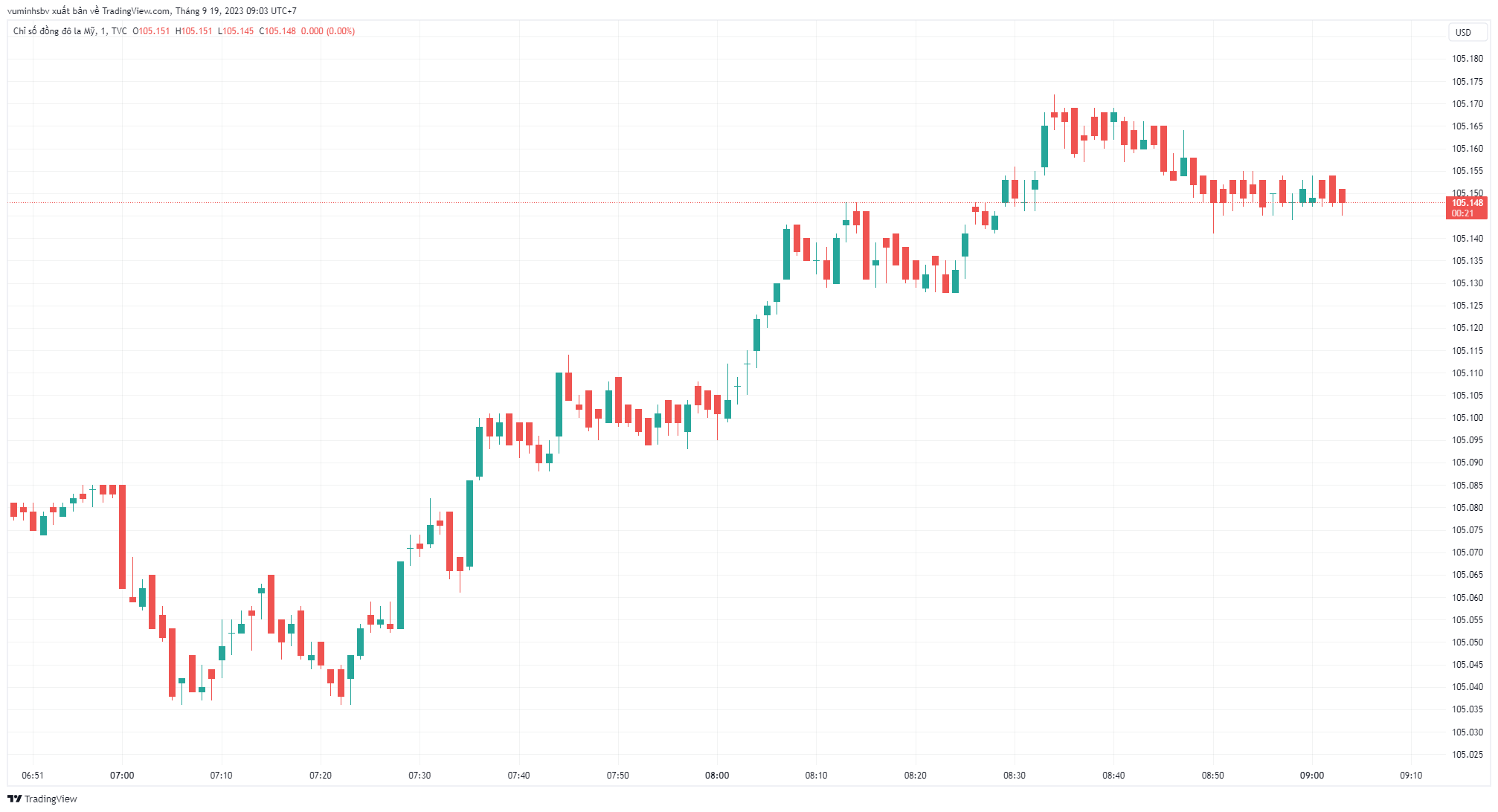
Task: Click the 105.180 price scale label
Action: click(1467, 59)
